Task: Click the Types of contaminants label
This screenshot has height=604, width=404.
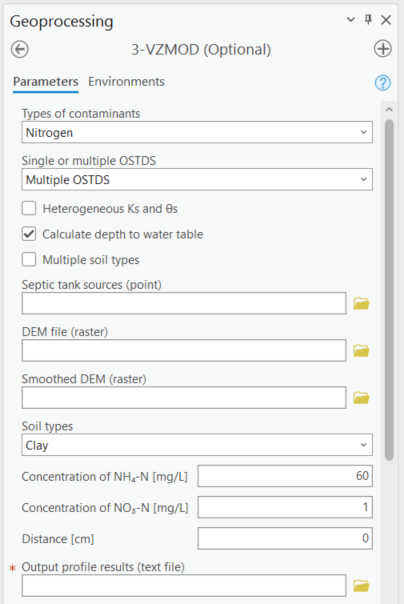Action: (81, 114)
